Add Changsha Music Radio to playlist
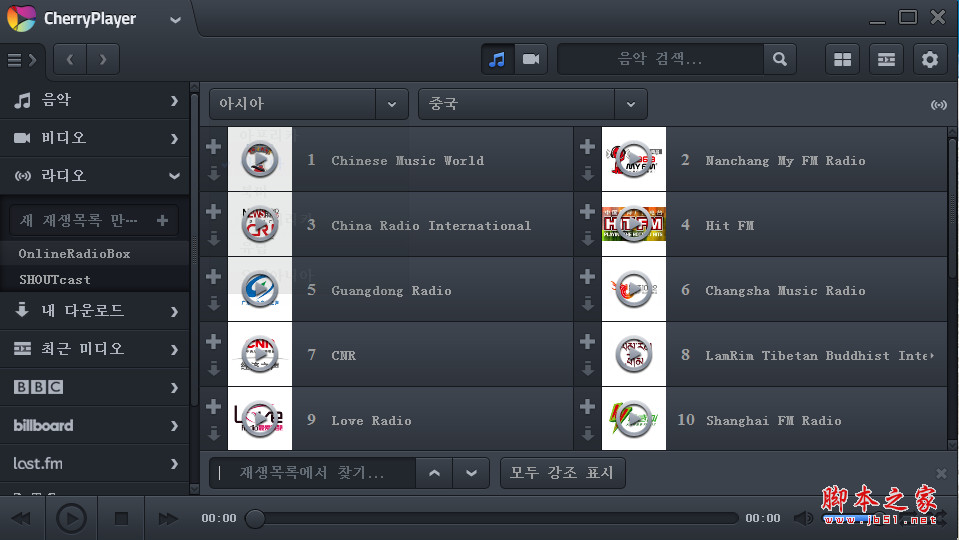This screenshot has height=540, width=959. coord(587,276)
